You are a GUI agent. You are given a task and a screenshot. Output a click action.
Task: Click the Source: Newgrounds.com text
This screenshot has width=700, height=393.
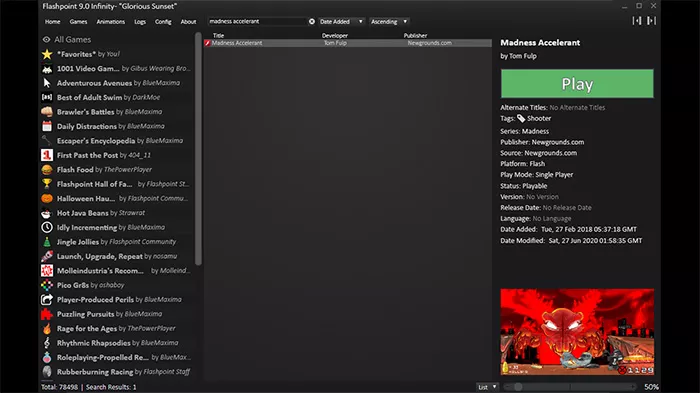pyautogui.click(x=538, y=153)
